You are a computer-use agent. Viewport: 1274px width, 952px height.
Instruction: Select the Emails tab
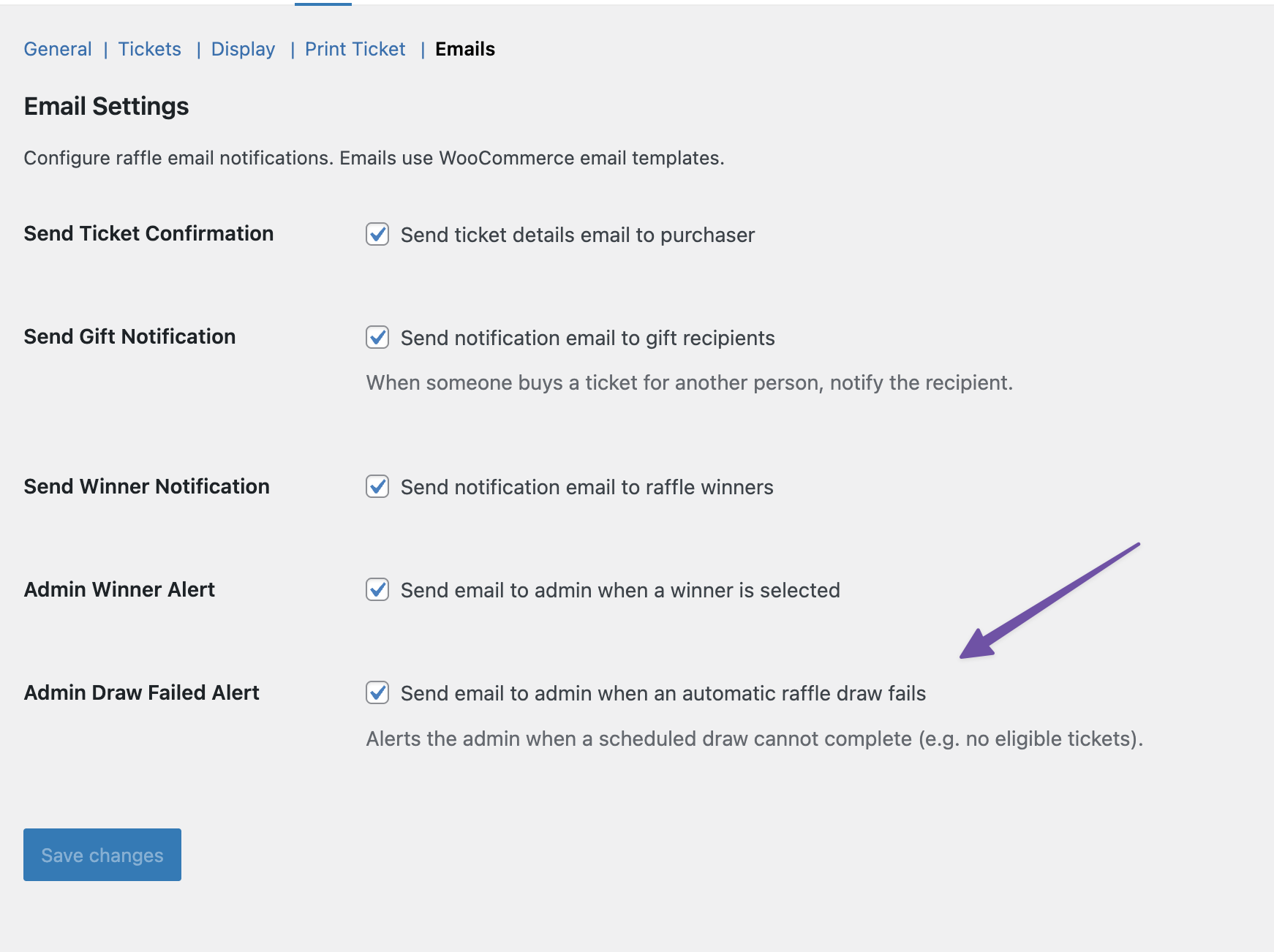click(x=464, y=49)
